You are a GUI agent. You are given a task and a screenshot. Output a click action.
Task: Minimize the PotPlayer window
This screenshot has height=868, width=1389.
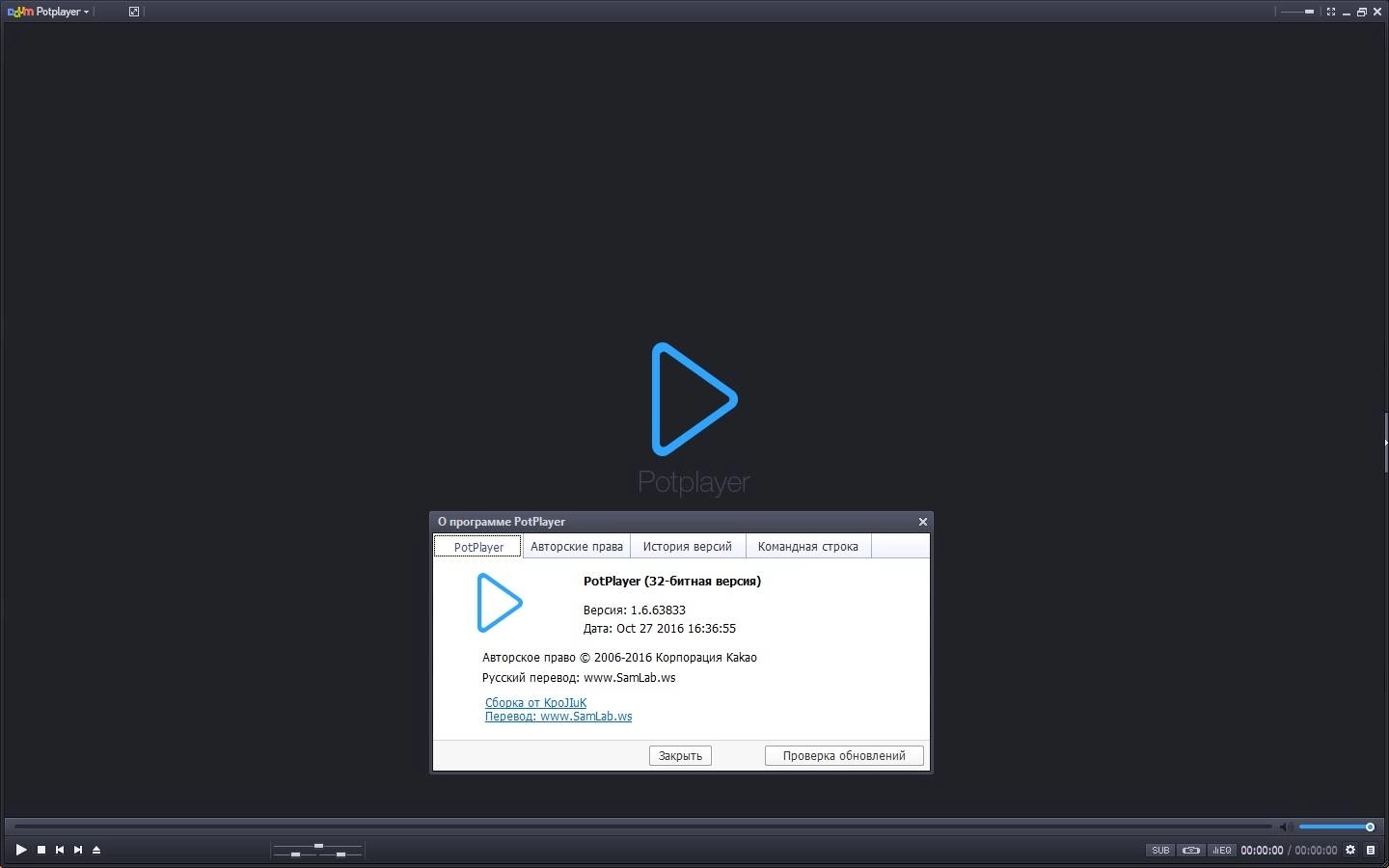point(1348,12)
